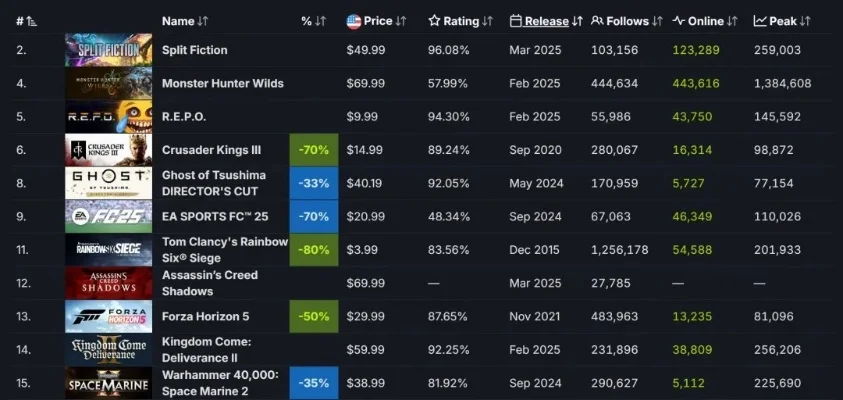Click the pulse icon beside Online
The width and height of the screenshot is (843, 400).
pyautogui.click(x=679, y=21)
